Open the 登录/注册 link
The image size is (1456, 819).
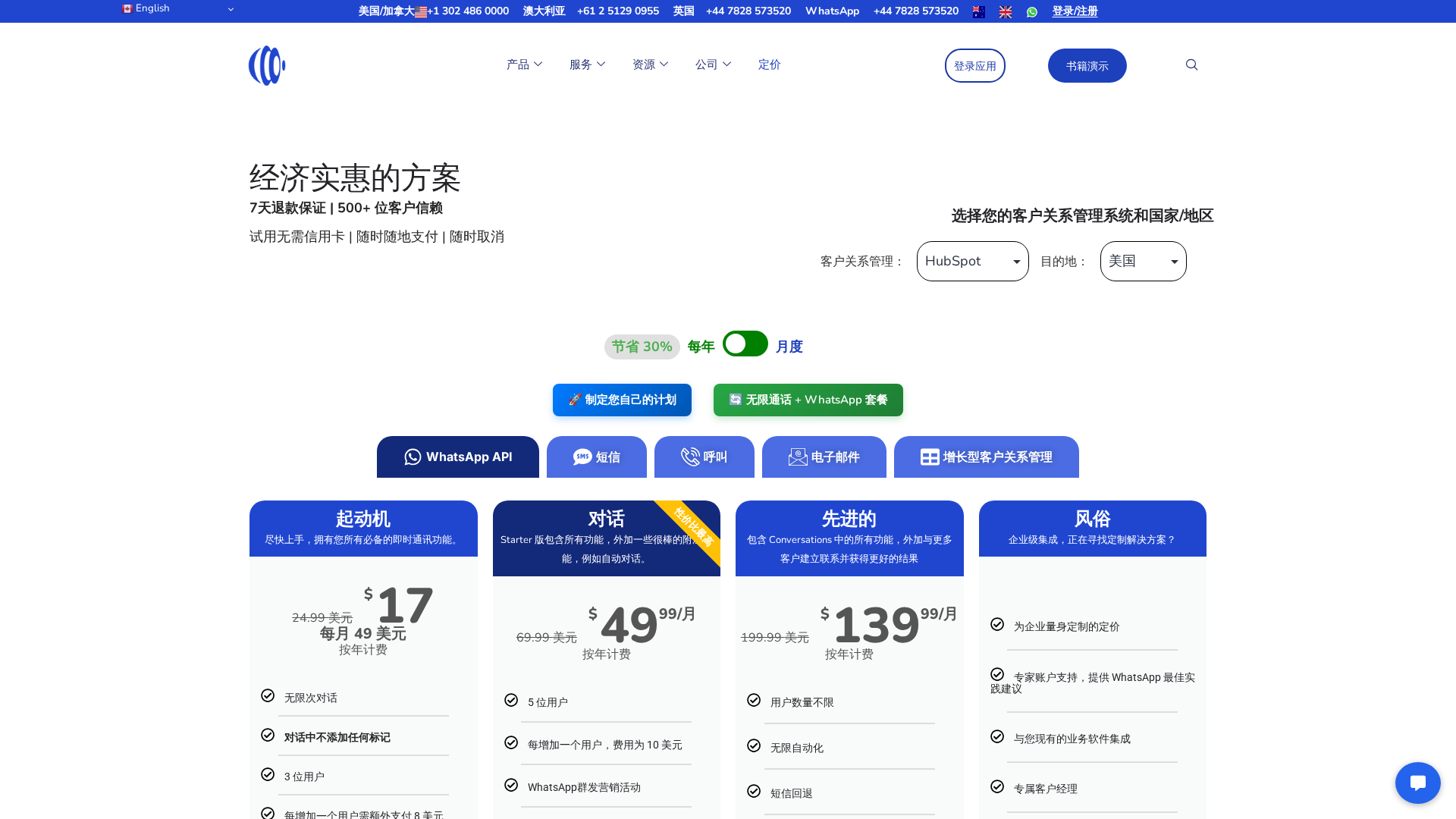(x=1075, y=11)
